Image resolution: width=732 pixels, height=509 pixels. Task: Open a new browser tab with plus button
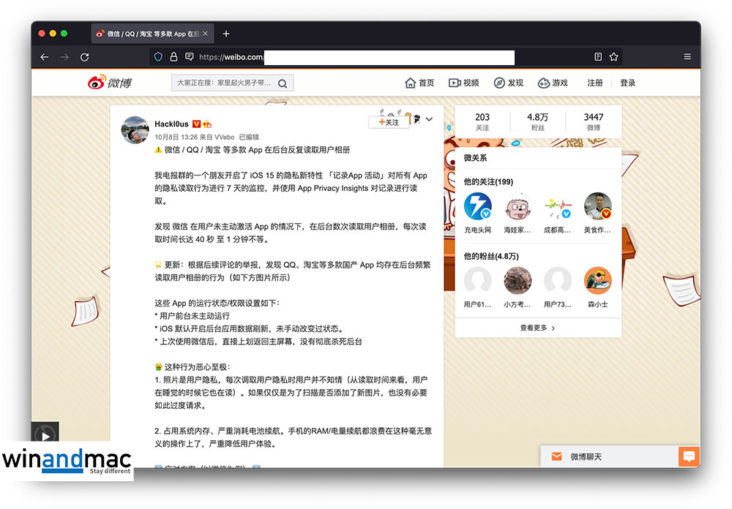coord(226,33)
